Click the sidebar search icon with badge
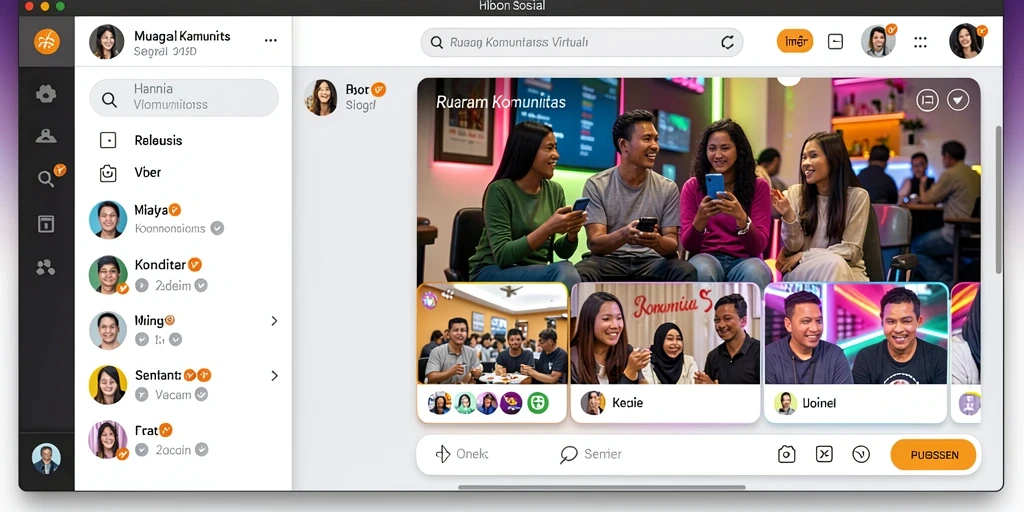 coord(46,178)
